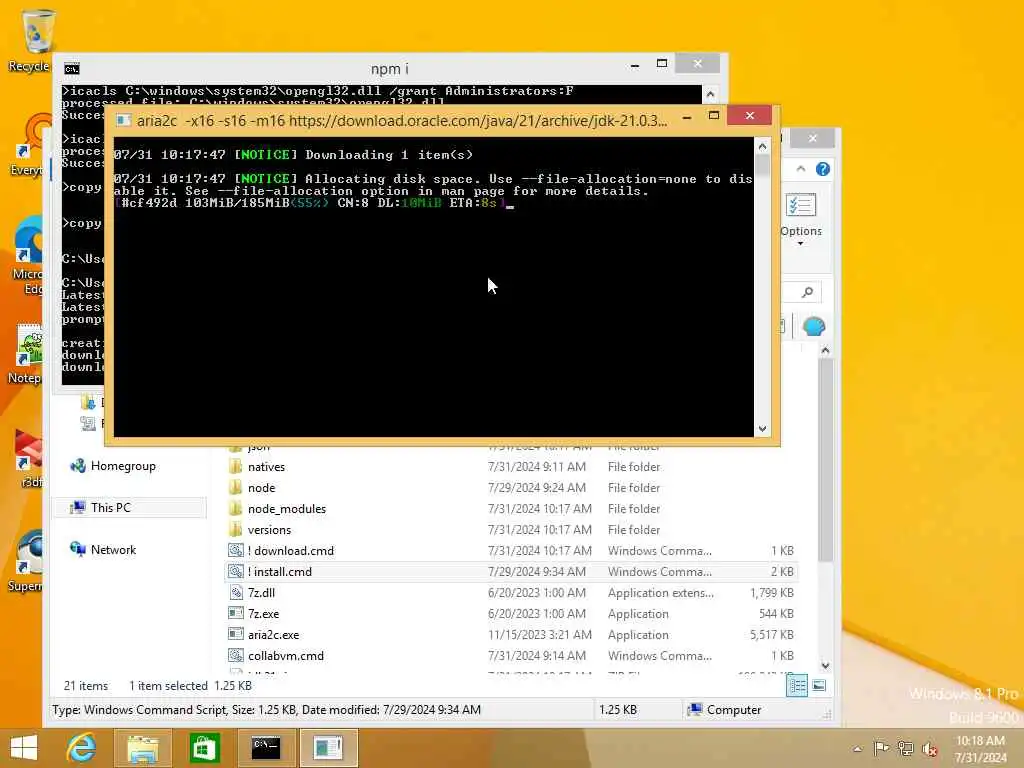Select the node folder row

tap(511, 488)
